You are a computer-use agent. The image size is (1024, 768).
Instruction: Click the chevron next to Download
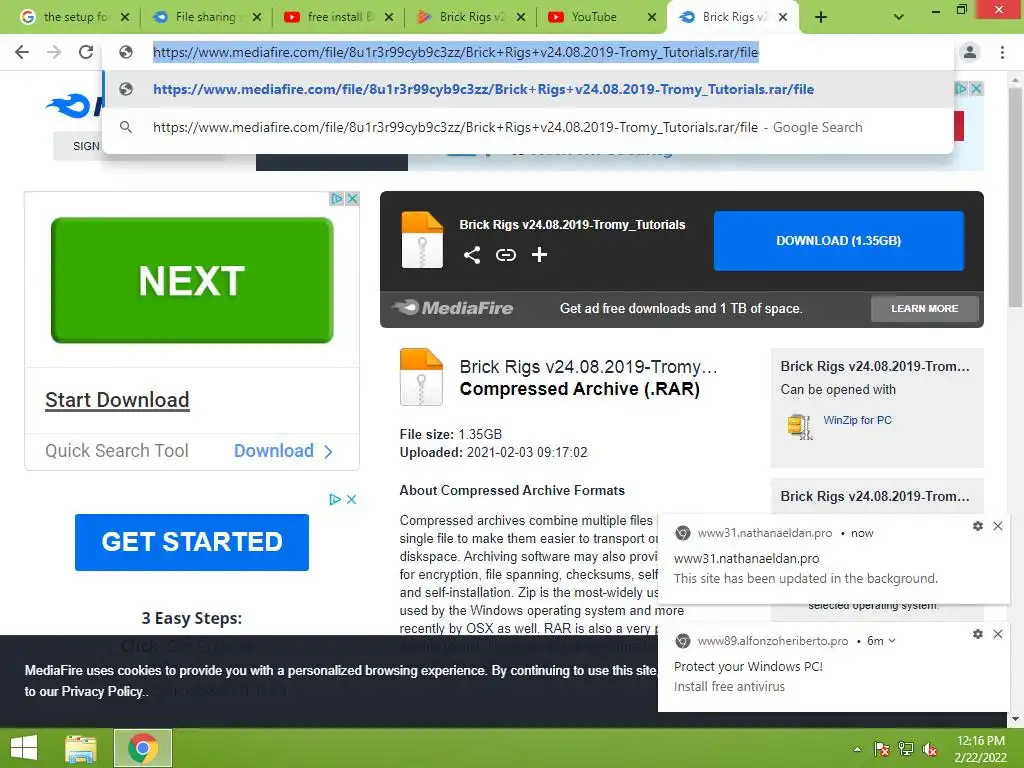328,451
